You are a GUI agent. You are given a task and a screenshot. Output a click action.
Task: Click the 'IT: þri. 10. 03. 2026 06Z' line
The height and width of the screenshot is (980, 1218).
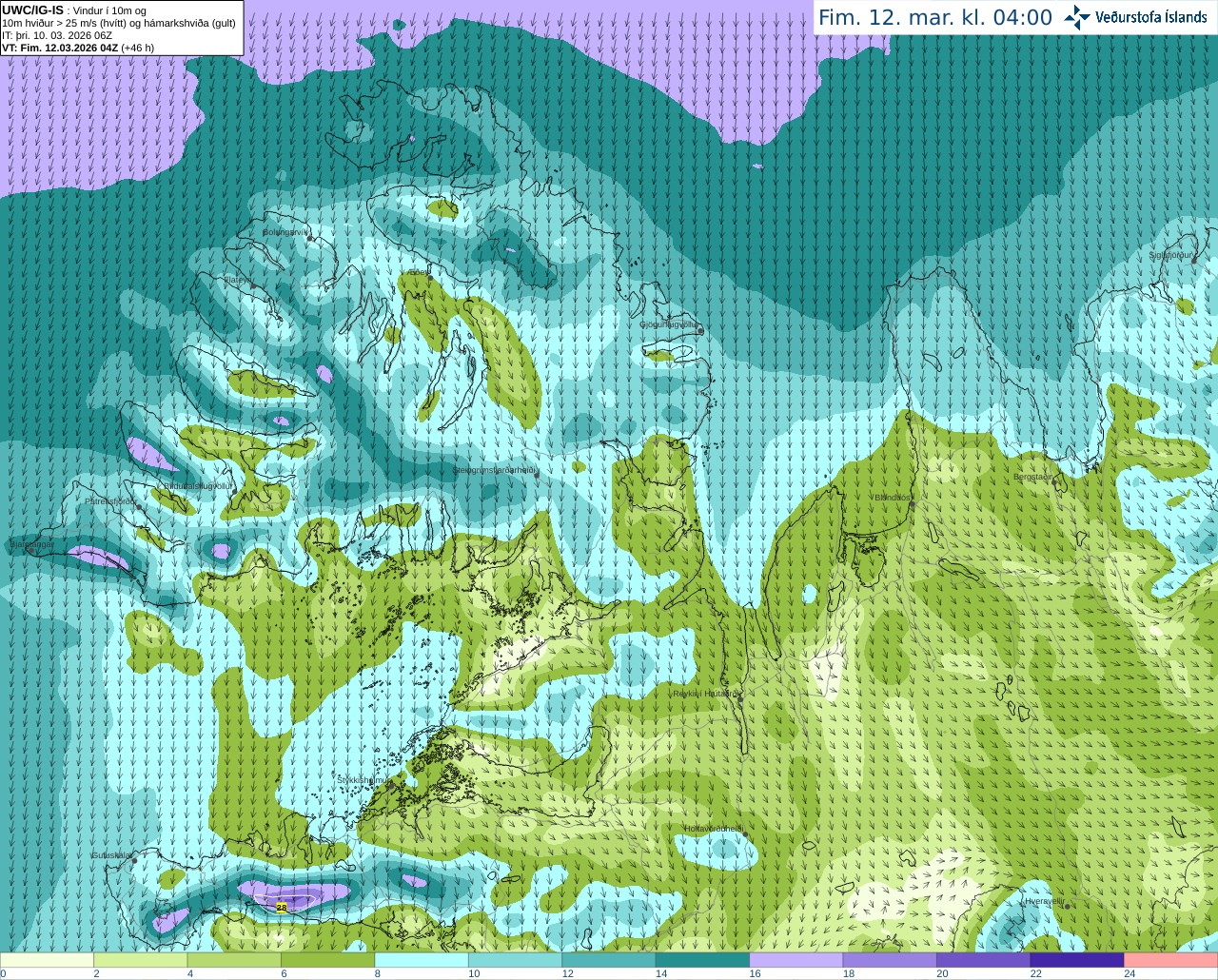coord(57,35)
